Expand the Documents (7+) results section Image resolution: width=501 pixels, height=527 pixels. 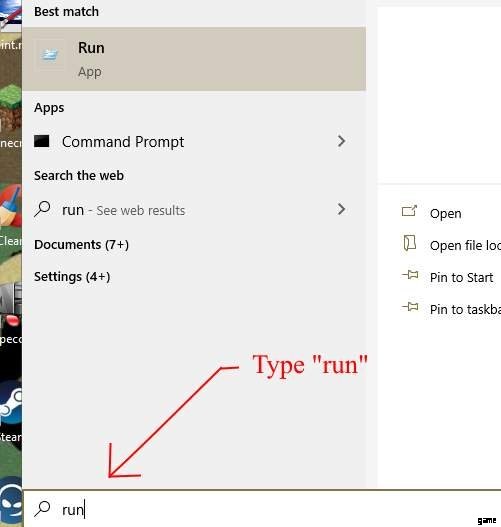coord(81,245)
